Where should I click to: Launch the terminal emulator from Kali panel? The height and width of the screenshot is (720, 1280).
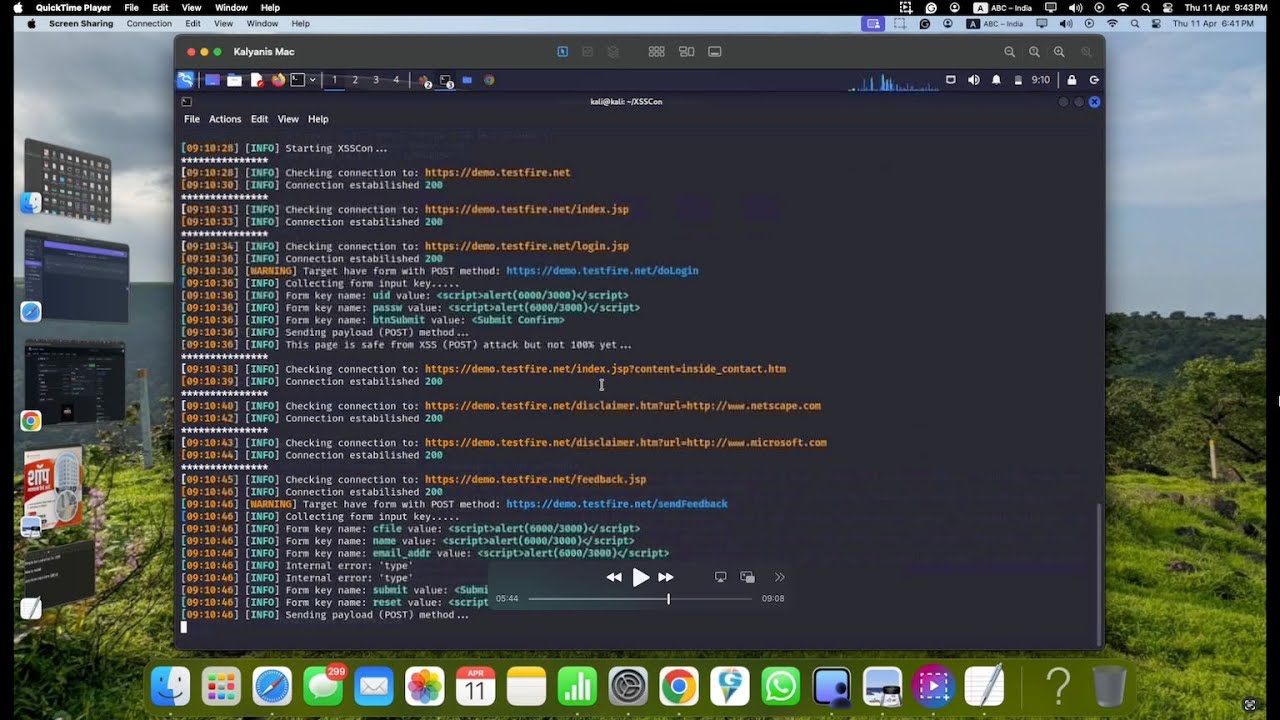(297, 80)
